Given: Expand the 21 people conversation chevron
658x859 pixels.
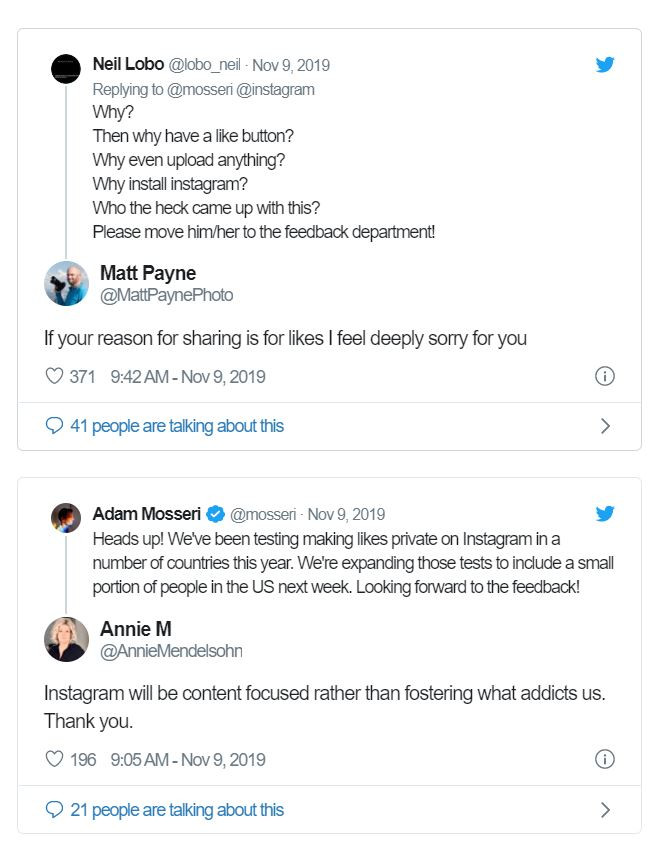Looking at the screenshot, I should pyautogui.click(x=604, y=810).
